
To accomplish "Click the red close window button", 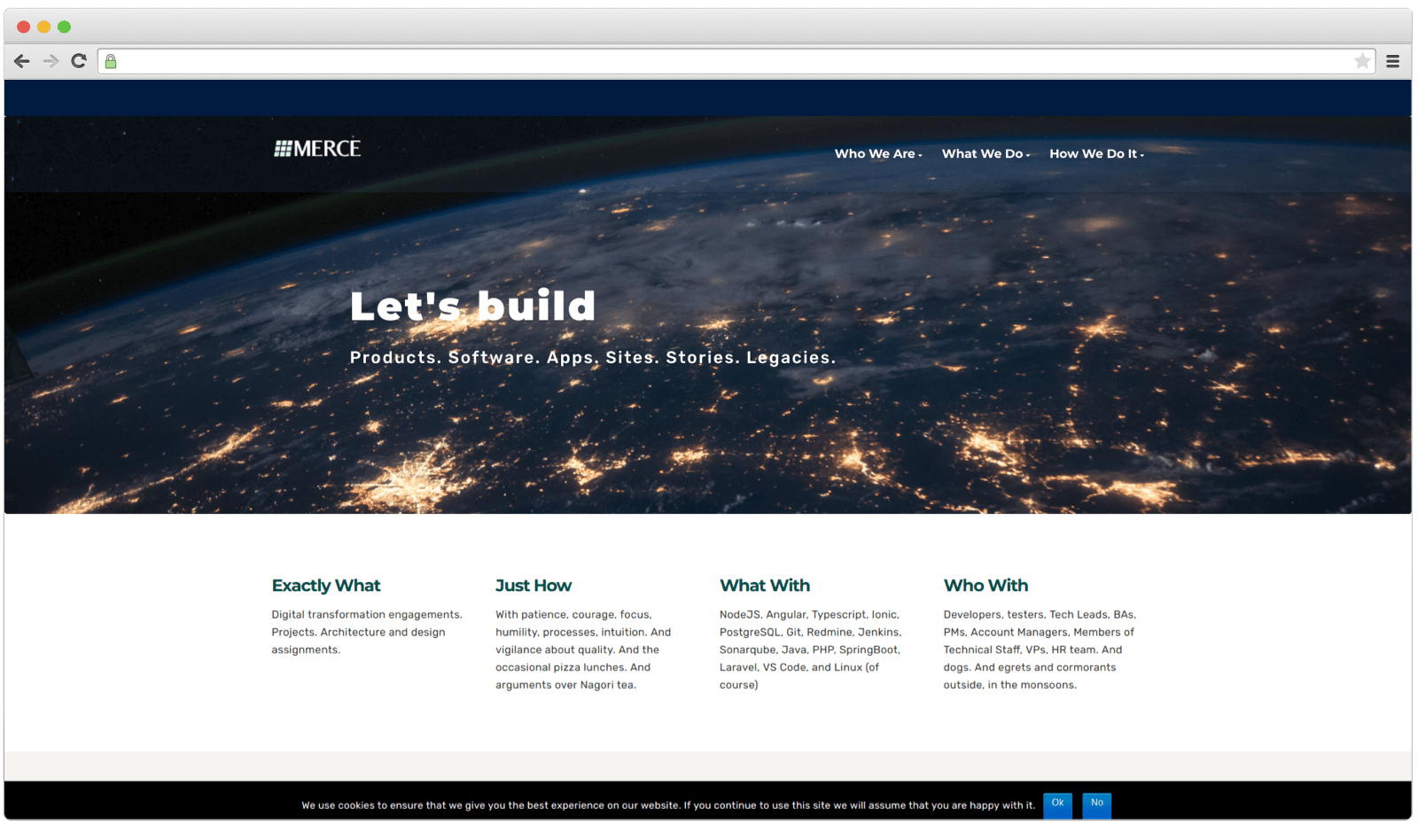I will [x=24, y=27].
